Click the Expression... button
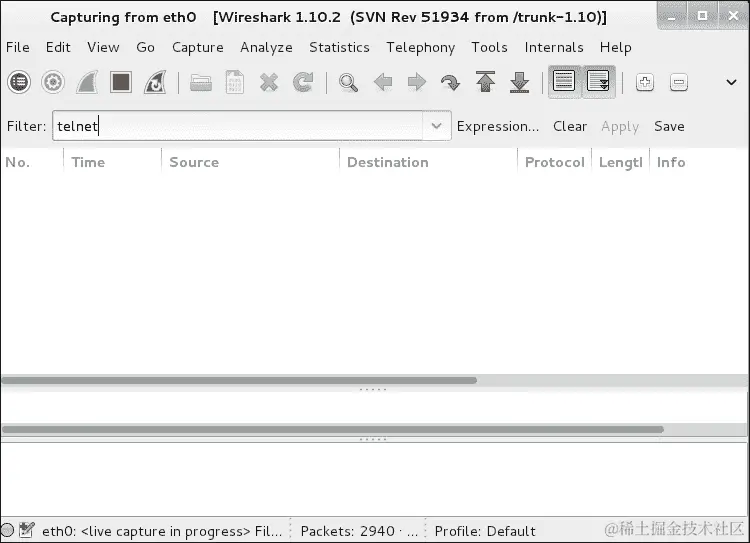This screenshot has height=543, width=750. coord(497,126)
